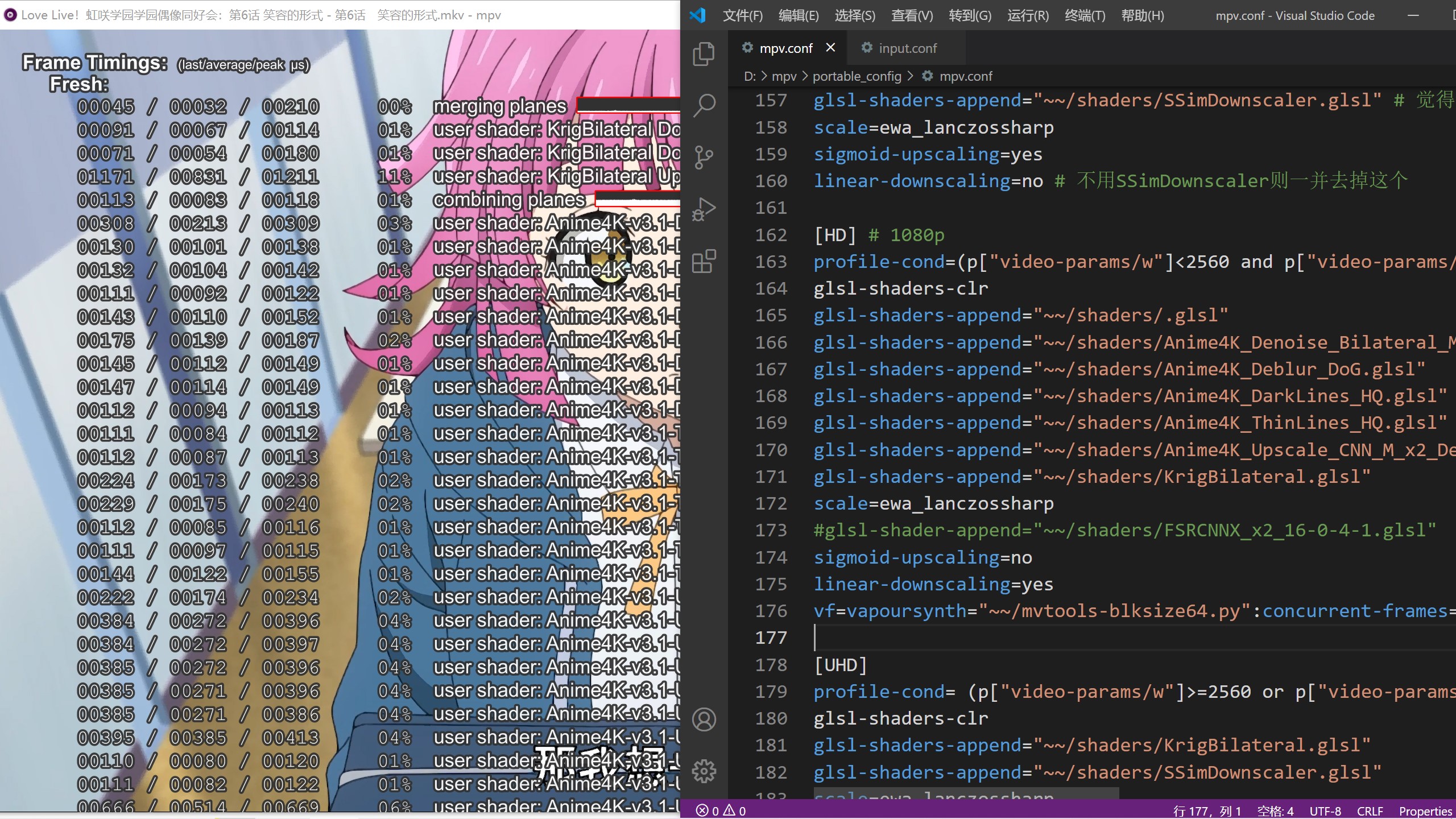Image resolution: width=1456 pixels, height=819 pixels.
Task: Click linear-downscaling=no on line 160
Action: click(x=928, y=181)
